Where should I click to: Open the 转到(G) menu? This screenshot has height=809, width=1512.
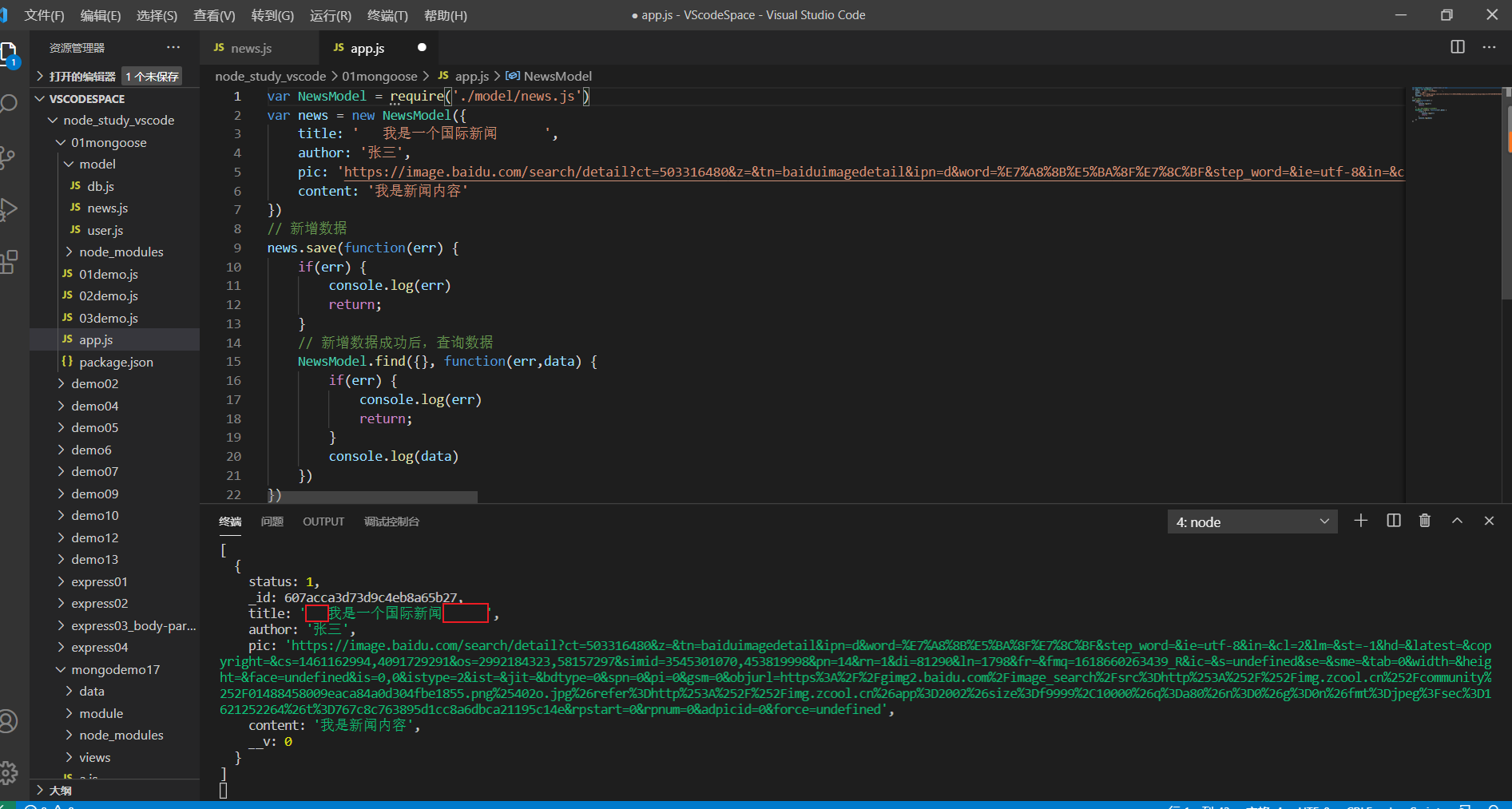[x=272, y=15]
